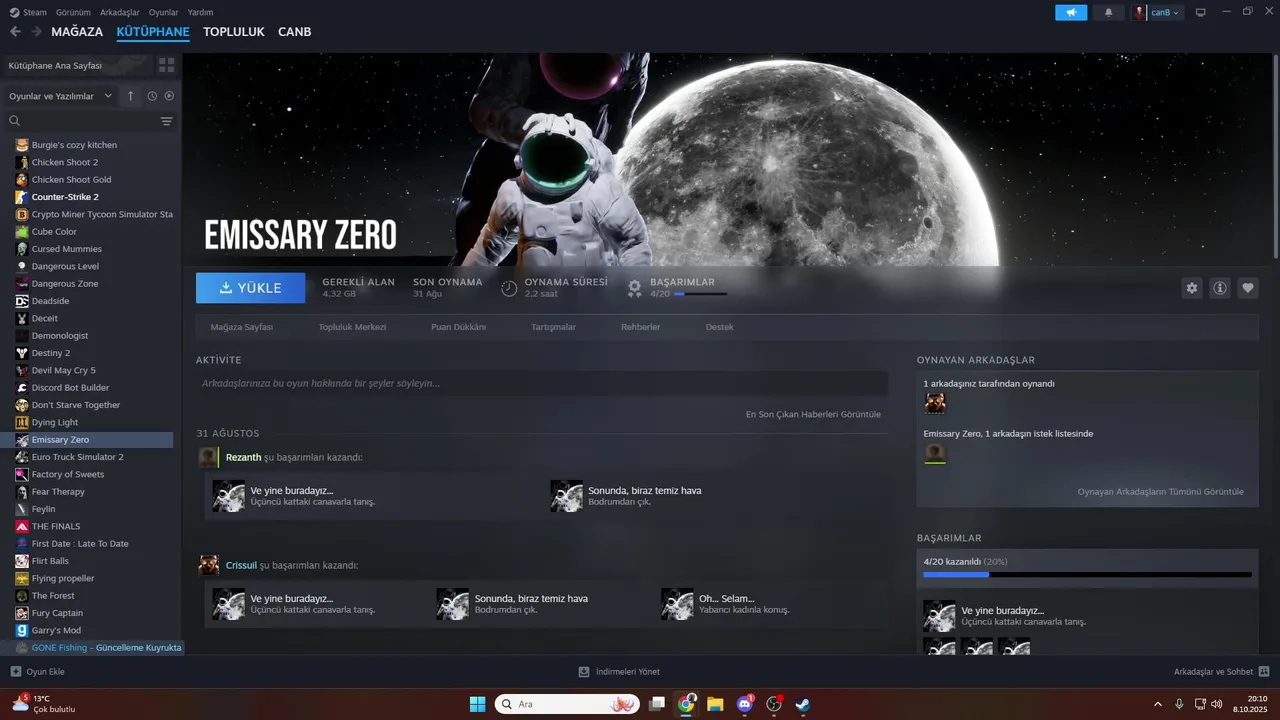1280x720 pixels.
Task: Open the Arkadaşlar menu
Action: click(120, 12)
